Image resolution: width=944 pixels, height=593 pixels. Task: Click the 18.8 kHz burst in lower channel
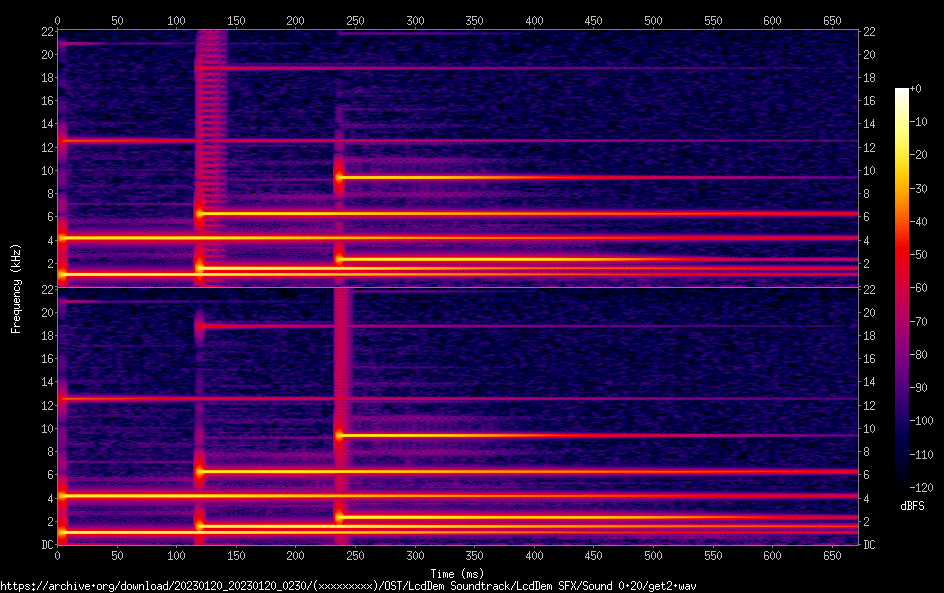(201, 326)
